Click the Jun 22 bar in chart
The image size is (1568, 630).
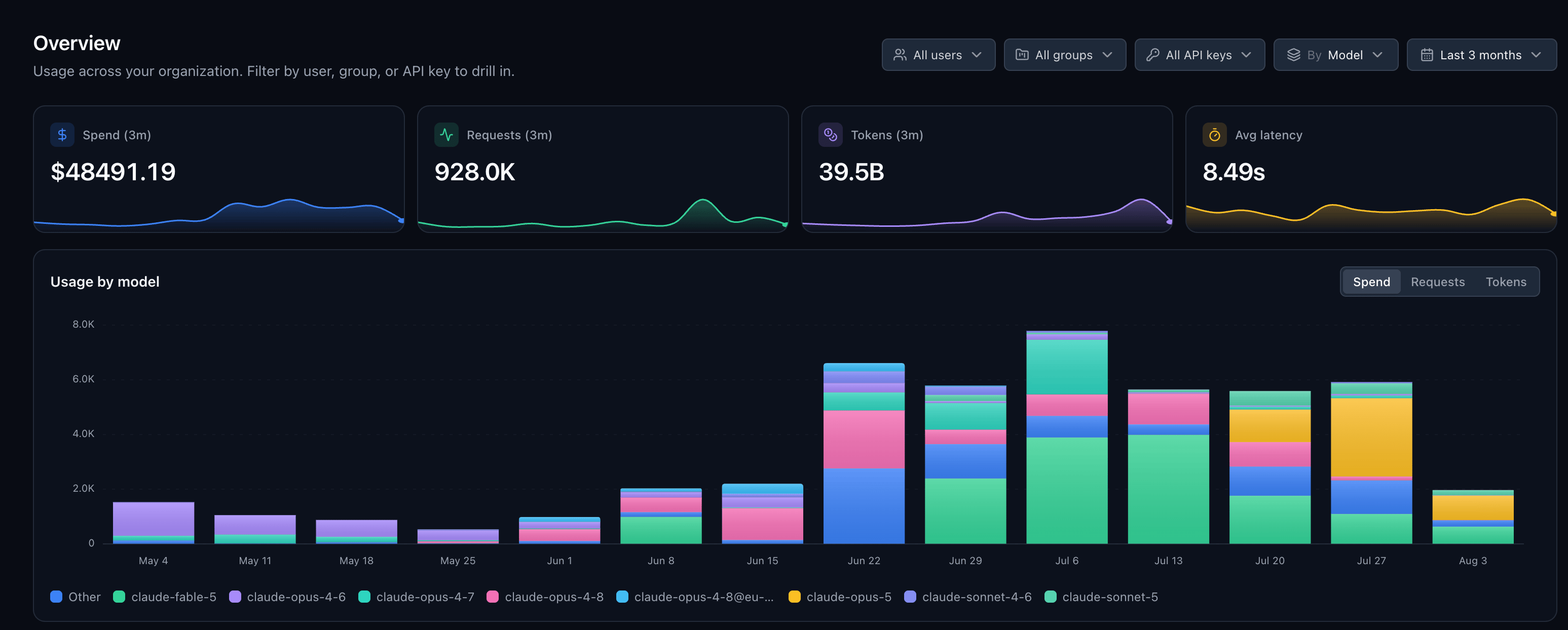tap(865, 454)
